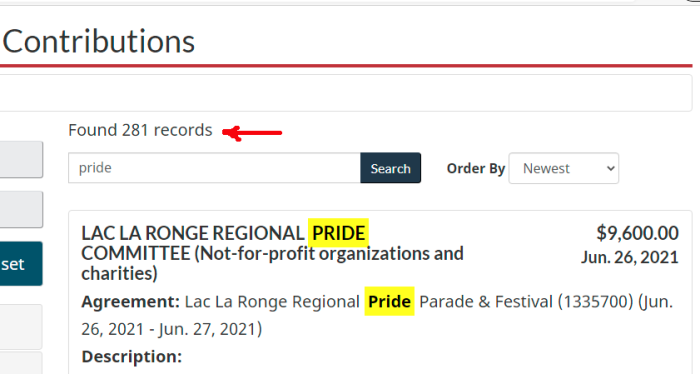
Task: Click the sidebar panel directly below Reset
Action: pyautogui.click(x=21, y=327)
